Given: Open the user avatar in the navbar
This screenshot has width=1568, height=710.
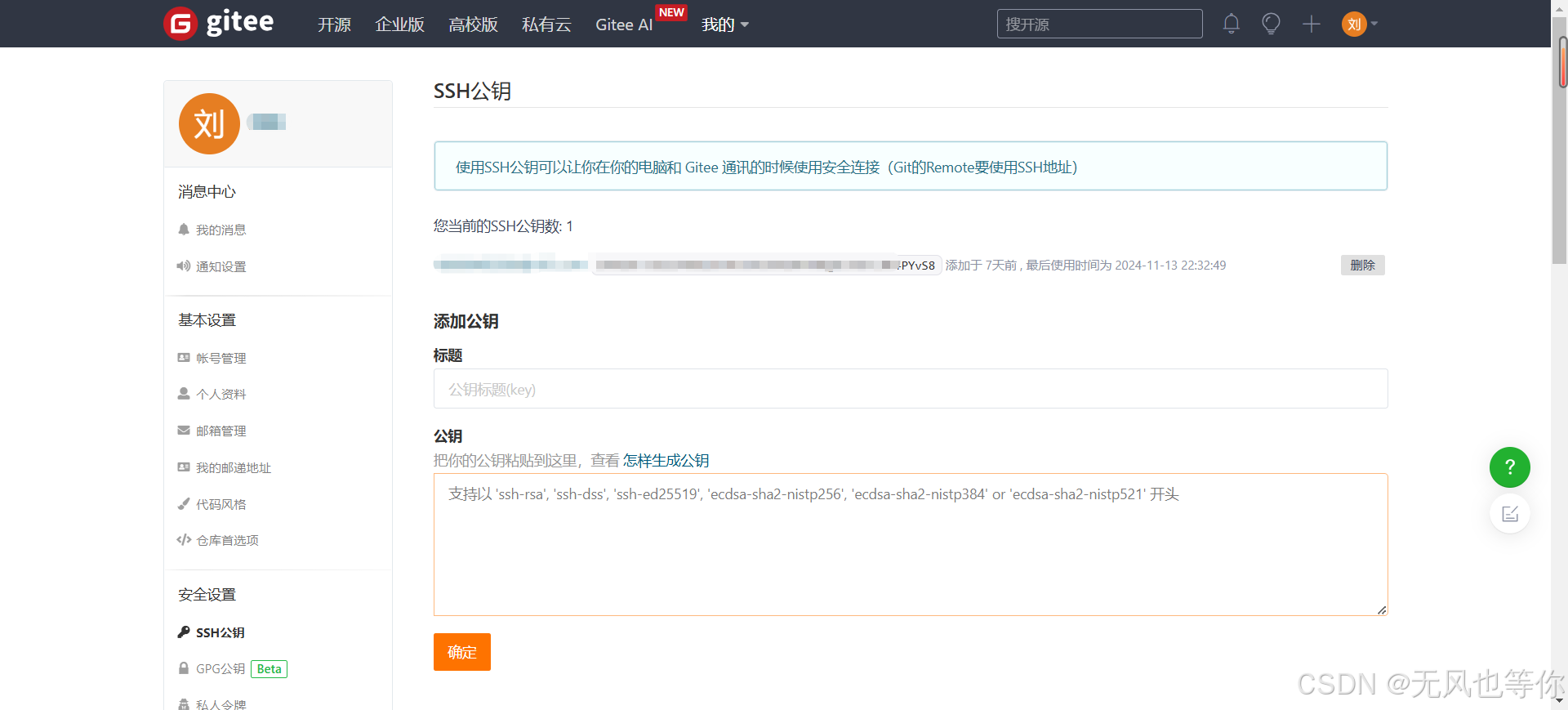Looking at the screenshot, I should coord(1354,24).
